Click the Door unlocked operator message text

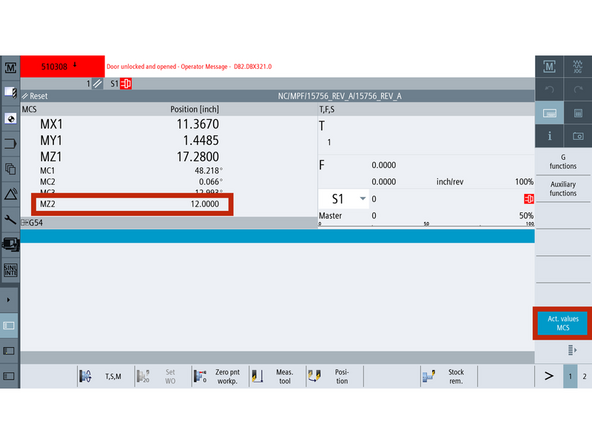pyautogui.click(x=189, y=66)
